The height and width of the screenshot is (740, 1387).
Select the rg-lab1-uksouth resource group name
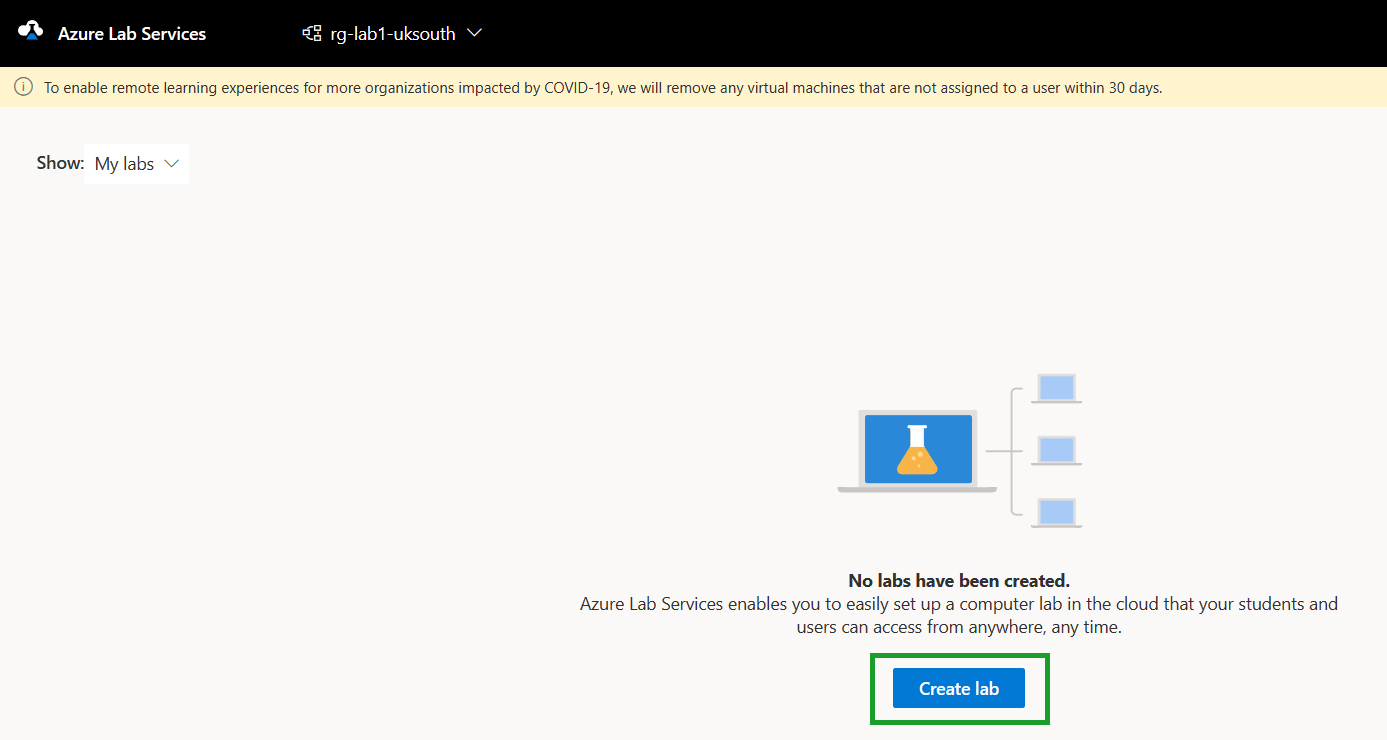[393, 33]
